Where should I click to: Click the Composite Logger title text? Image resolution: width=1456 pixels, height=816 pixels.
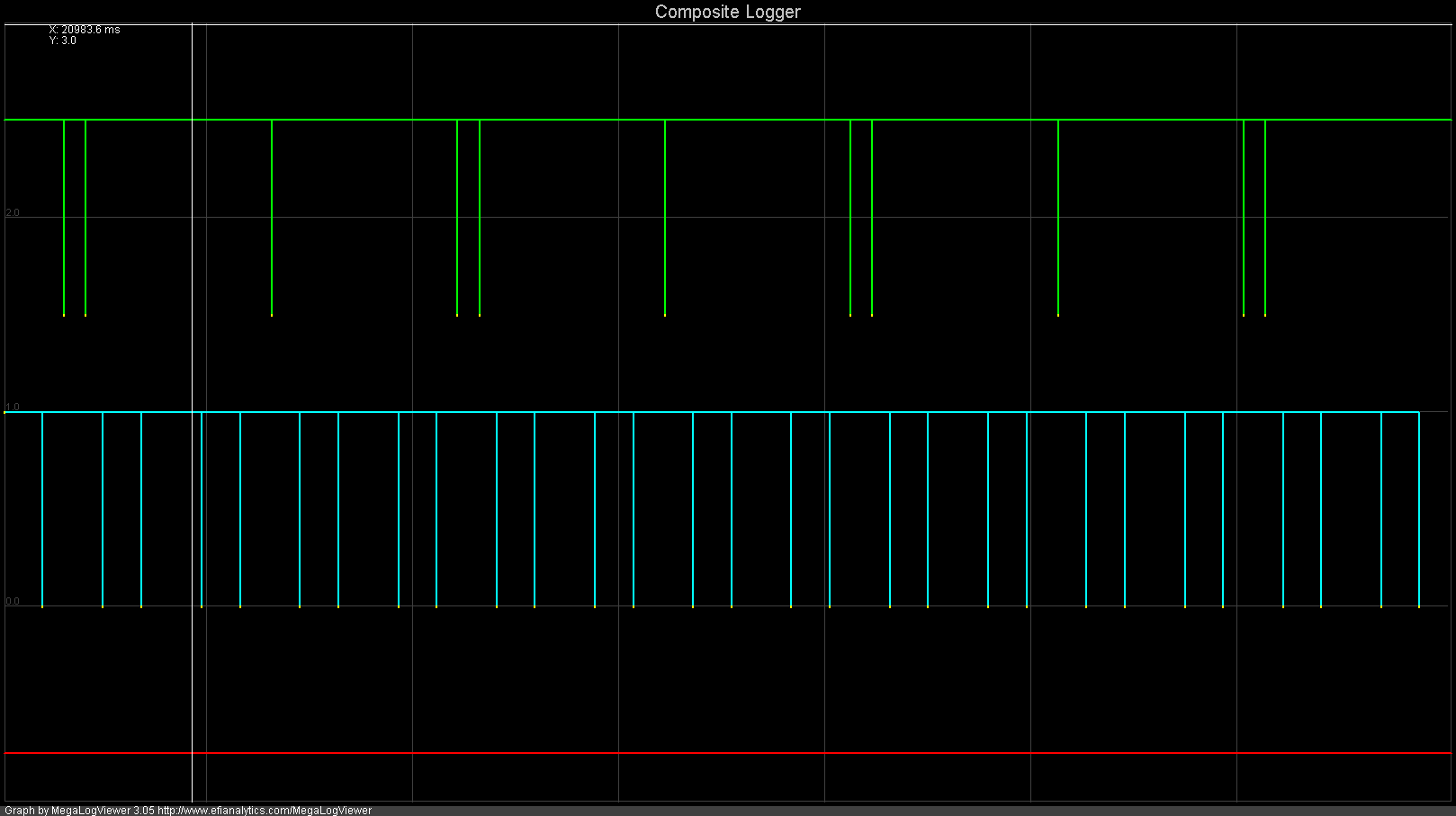tap(727, 12)
